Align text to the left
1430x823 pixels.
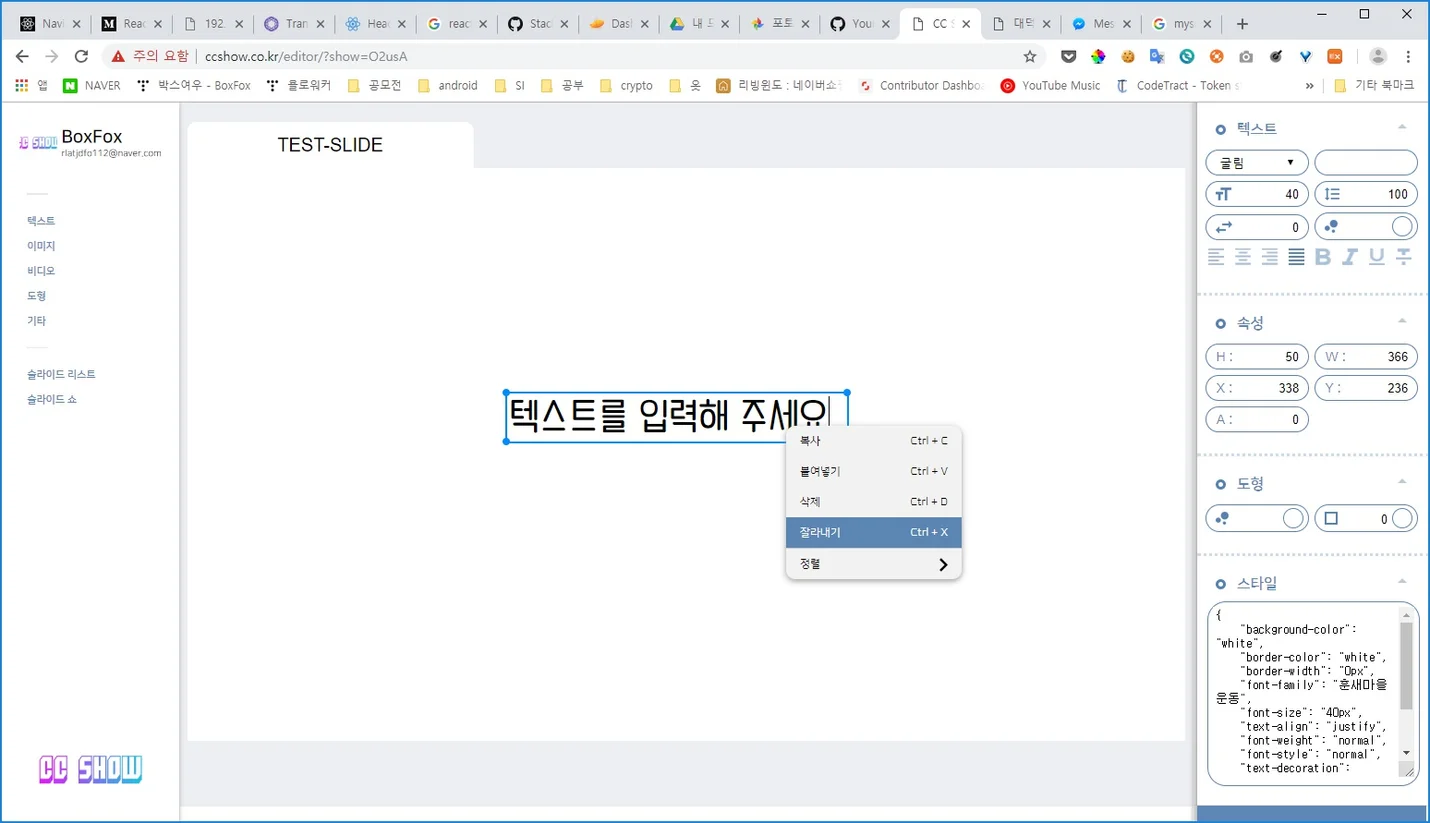[1216, 257]
